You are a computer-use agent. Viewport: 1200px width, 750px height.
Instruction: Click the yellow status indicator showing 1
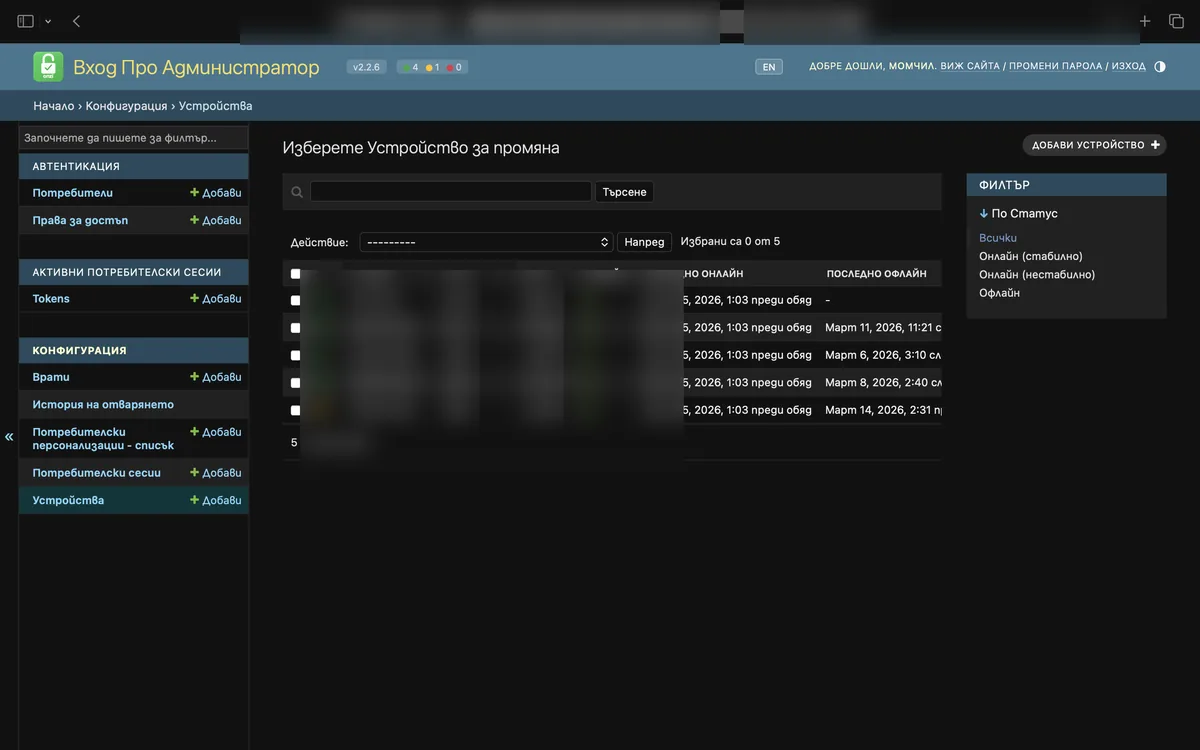[433, 67]
